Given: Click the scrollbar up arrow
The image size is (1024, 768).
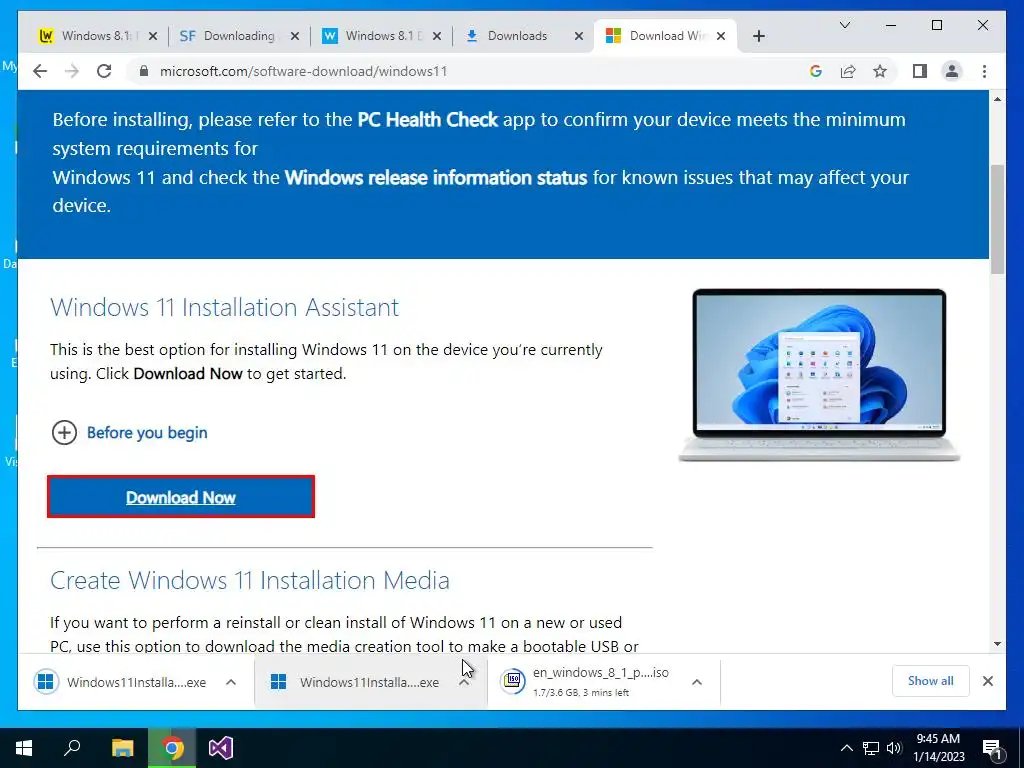Looking at the screenshot, I should pyautogui.click(x=997, y=99).
